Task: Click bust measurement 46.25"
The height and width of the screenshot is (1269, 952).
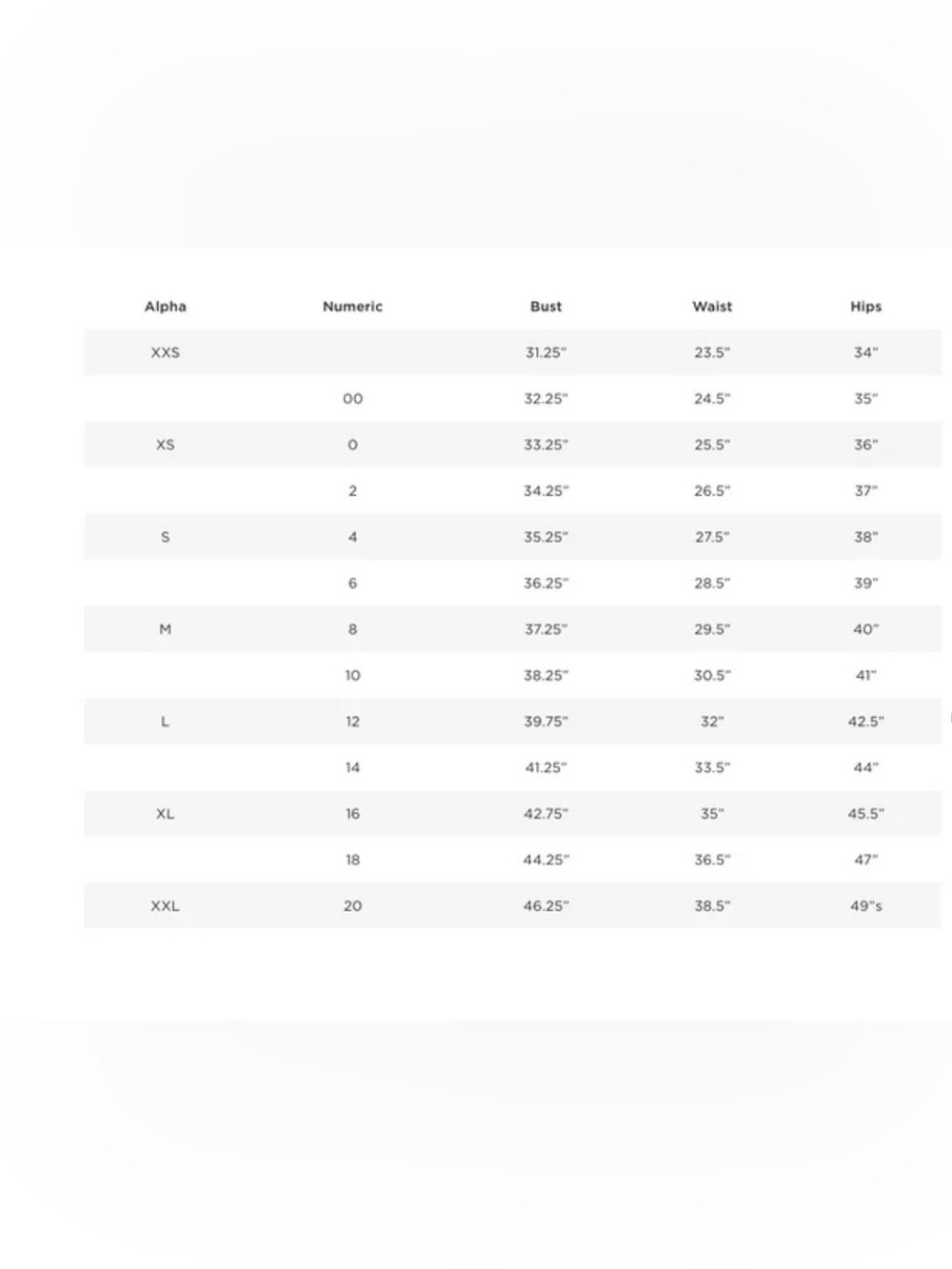Action: [545, 906]
